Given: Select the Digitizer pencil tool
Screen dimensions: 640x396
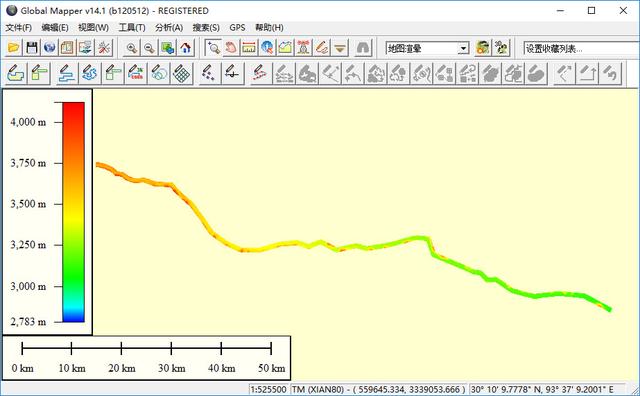Looking at the screenshot, I should [322, 48].
